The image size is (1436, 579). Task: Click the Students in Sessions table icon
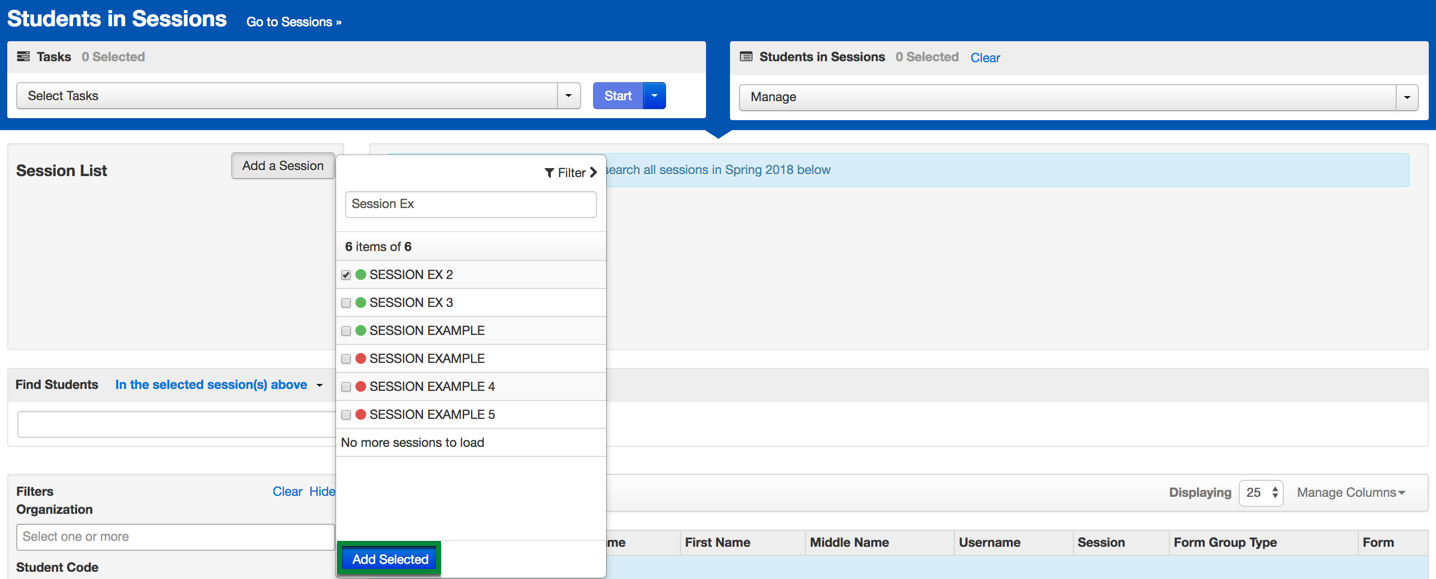[746, 57]
